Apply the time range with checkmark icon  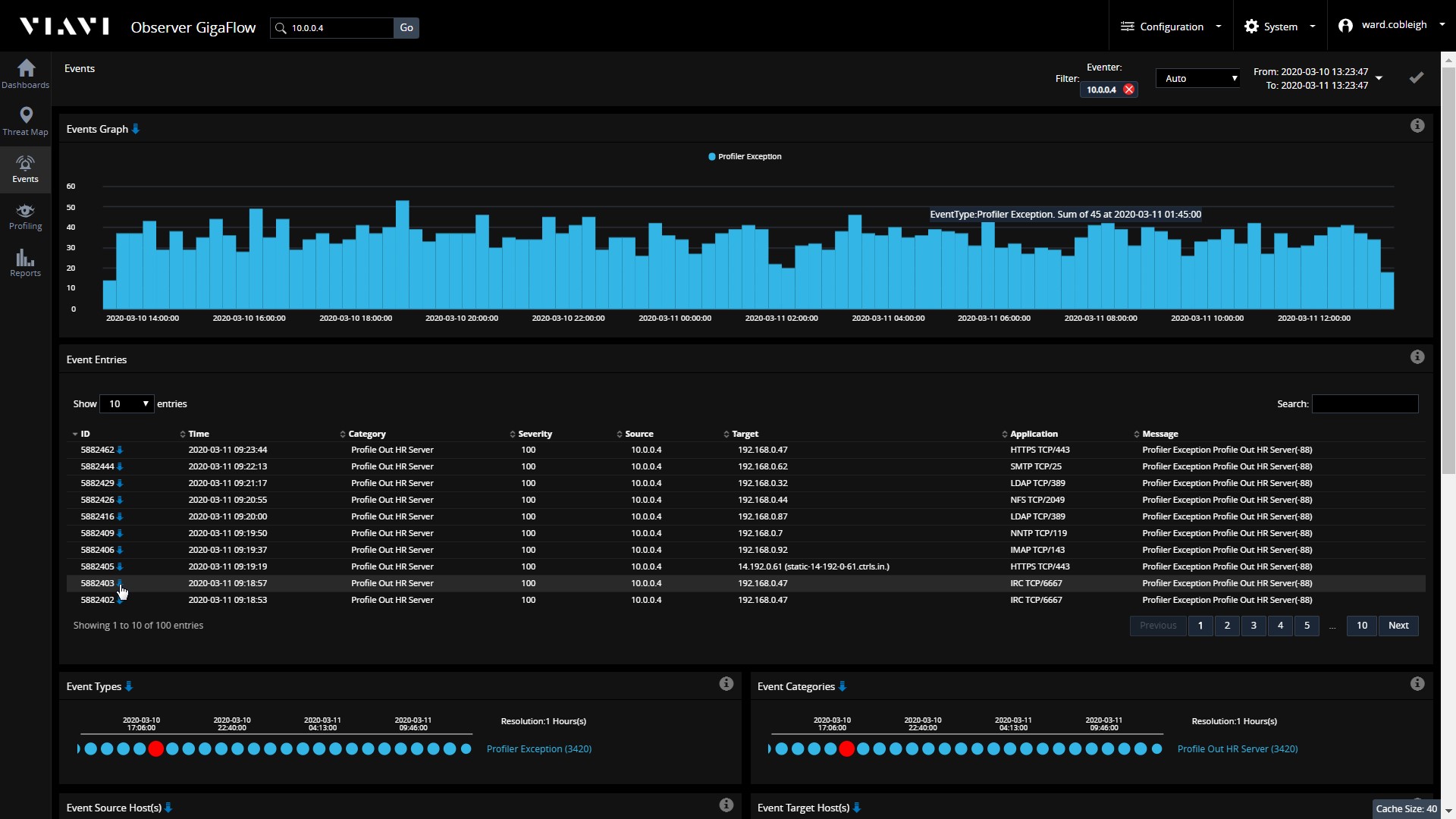(1416, 78)
